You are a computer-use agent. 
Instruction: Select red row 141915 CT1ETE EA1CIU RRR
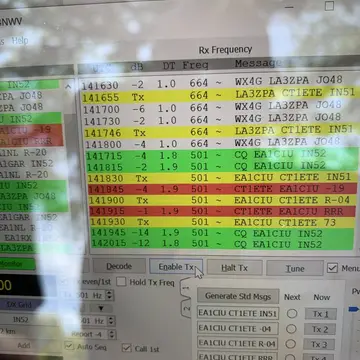click(222, 211)
